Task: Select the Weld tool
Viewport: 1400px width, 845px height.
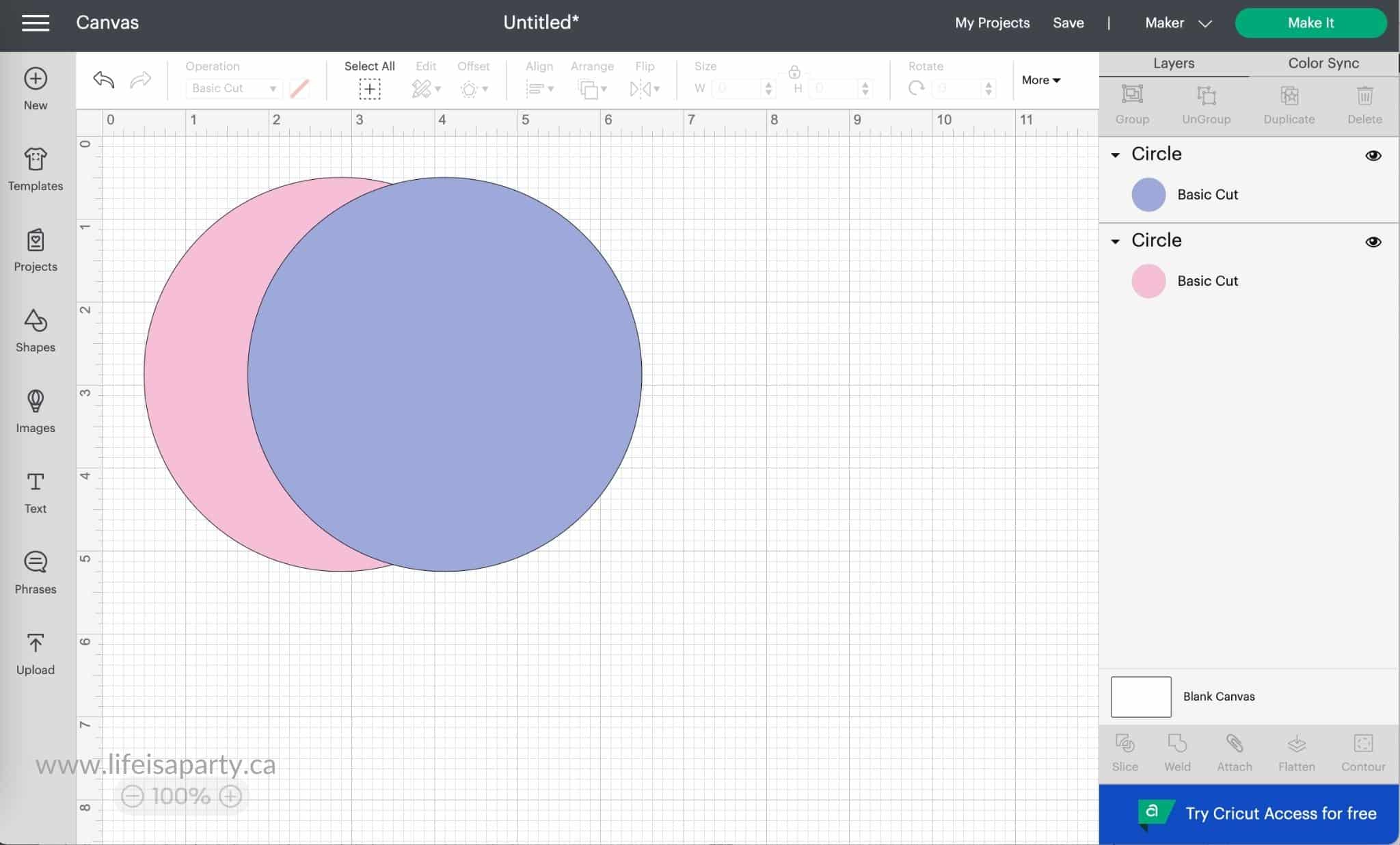Action: point(1177,751)
